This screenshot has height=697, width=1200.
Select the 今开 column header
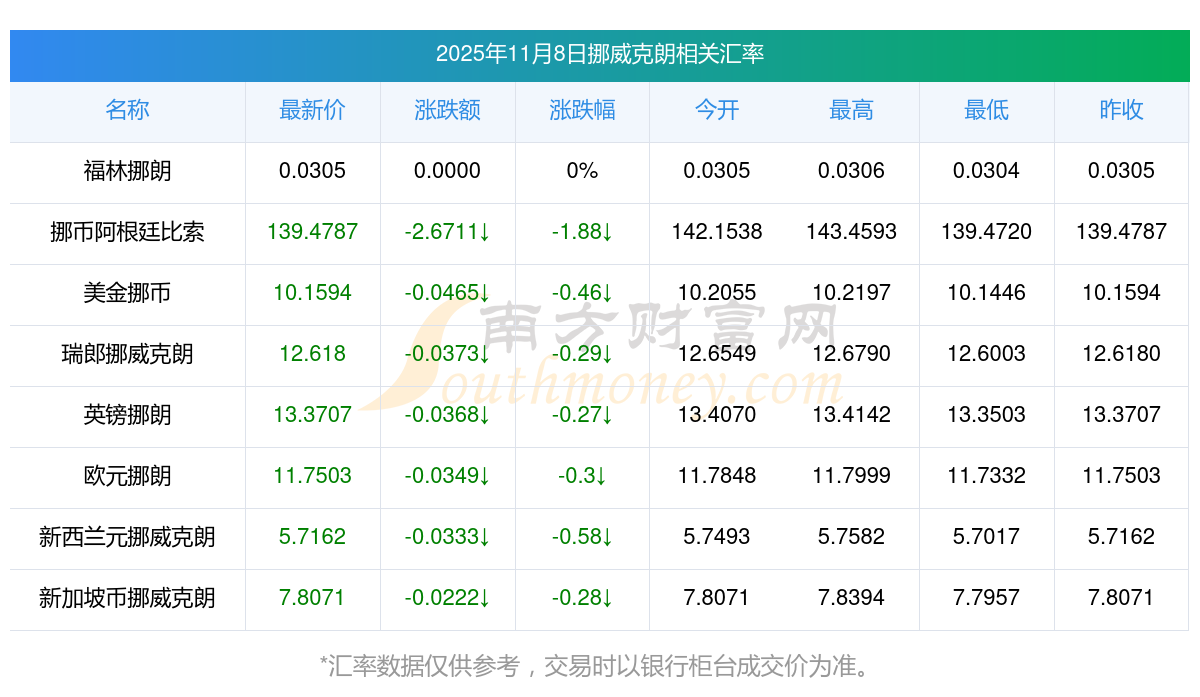(717, 110)
